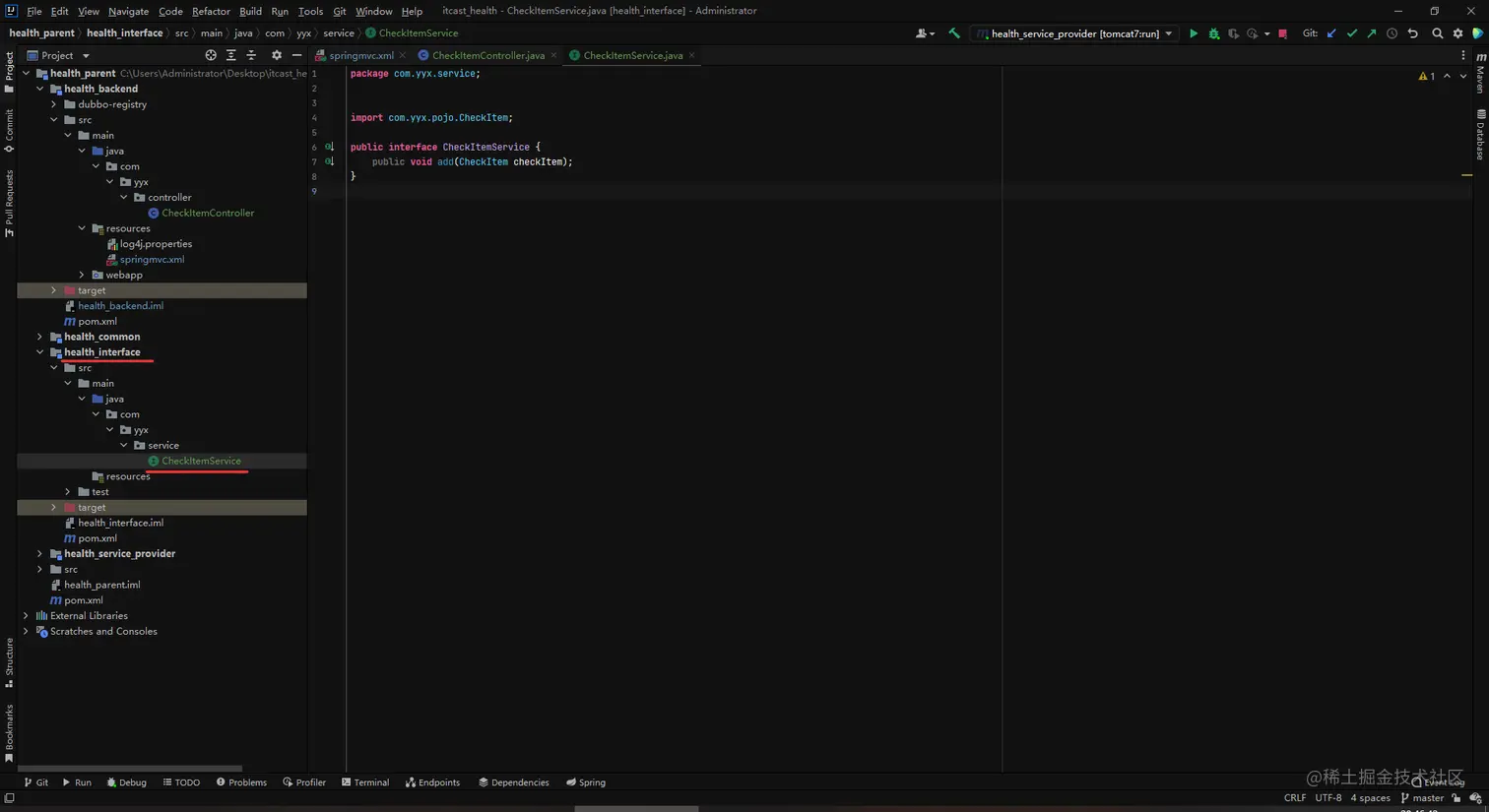The image size is (1489, 812).
Task: Toggle read-only lock in status bar
Action: (x=1457, y=798)
